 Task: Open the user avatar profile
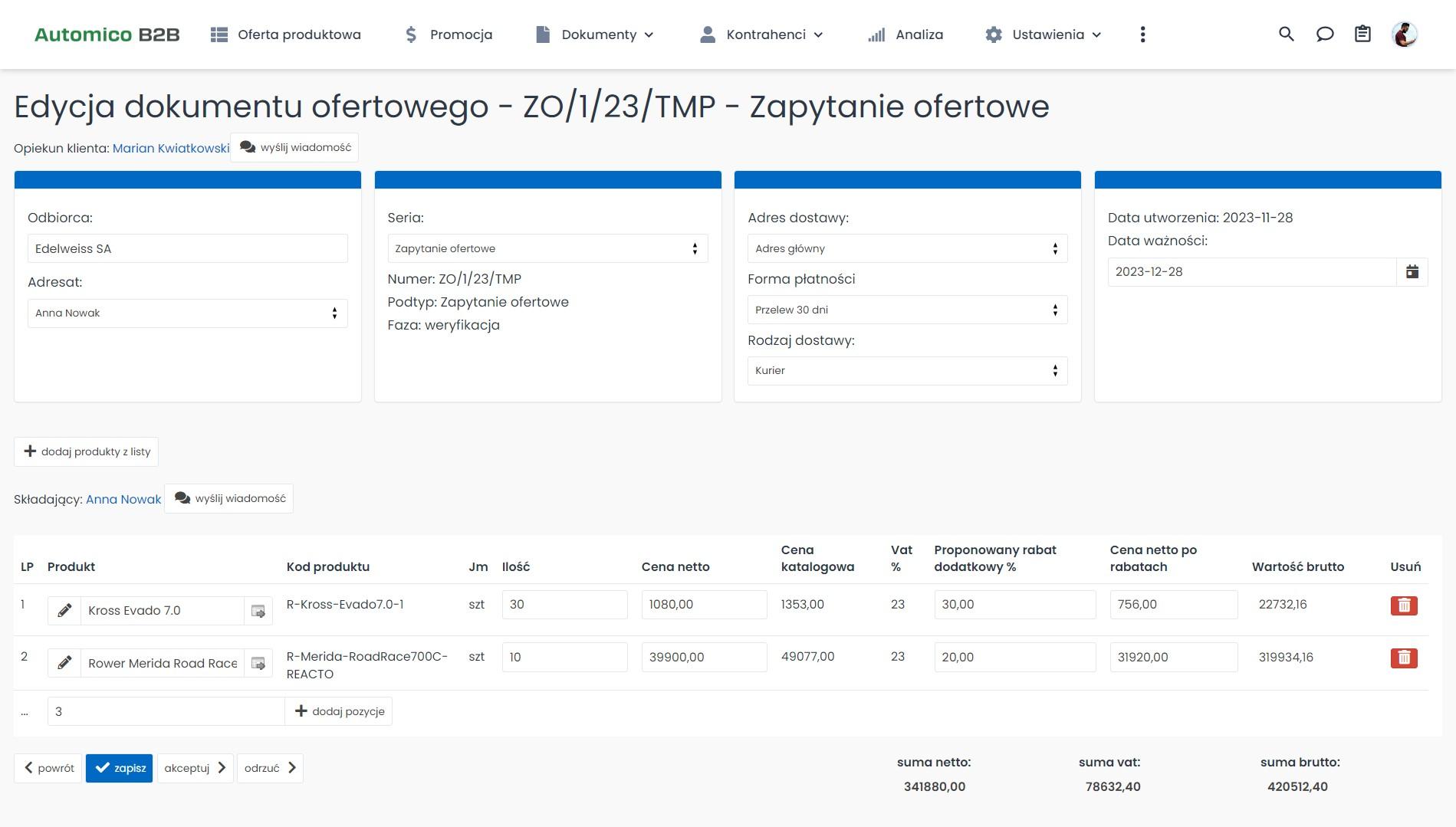pyautogui.click(x=1404, y=34)
